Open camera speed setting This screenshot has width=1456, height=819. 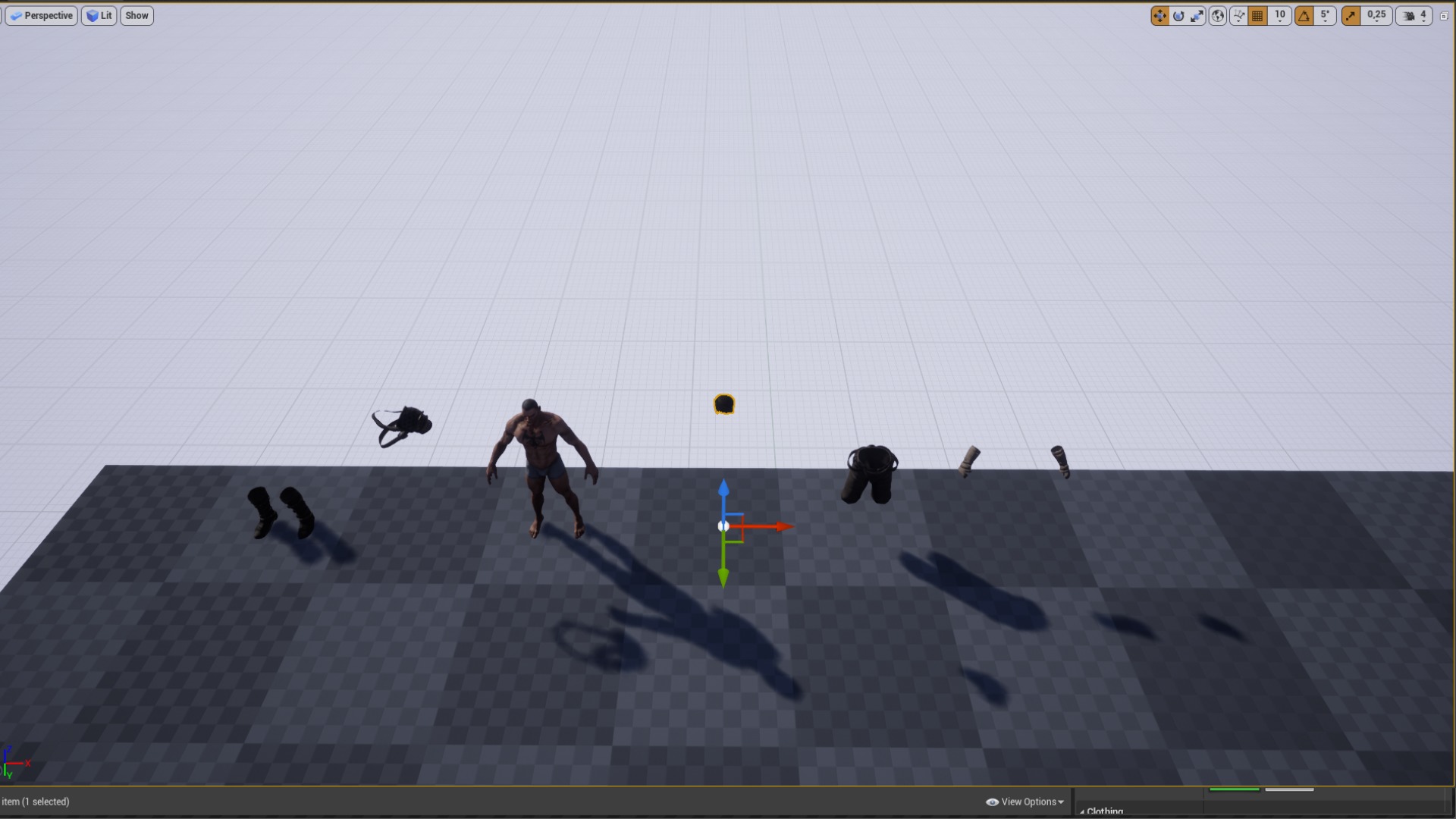[x=1415, y=16]
